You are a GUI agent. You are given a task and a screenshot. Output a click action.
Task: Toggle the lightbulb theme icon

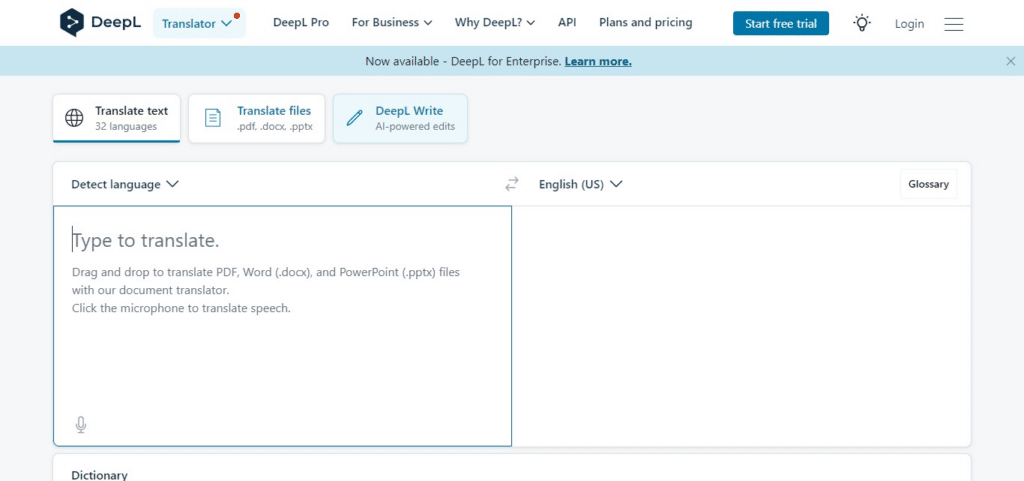coord(862,23)
